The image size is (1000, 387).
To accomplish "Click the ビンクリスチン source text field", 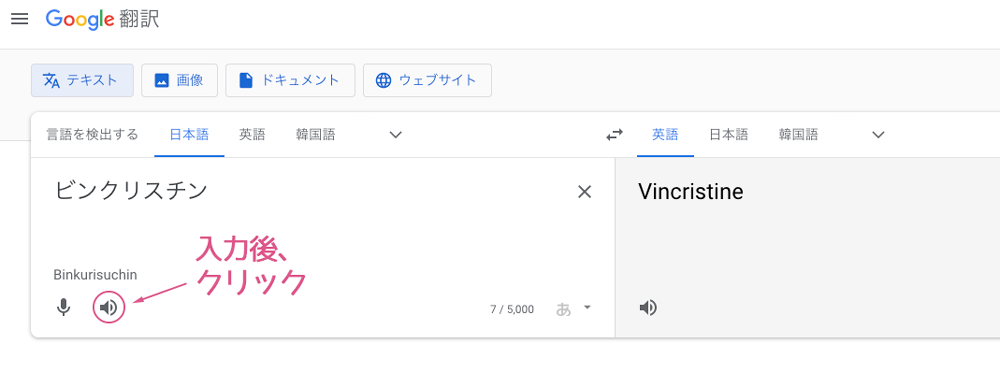I will (131, 191).
